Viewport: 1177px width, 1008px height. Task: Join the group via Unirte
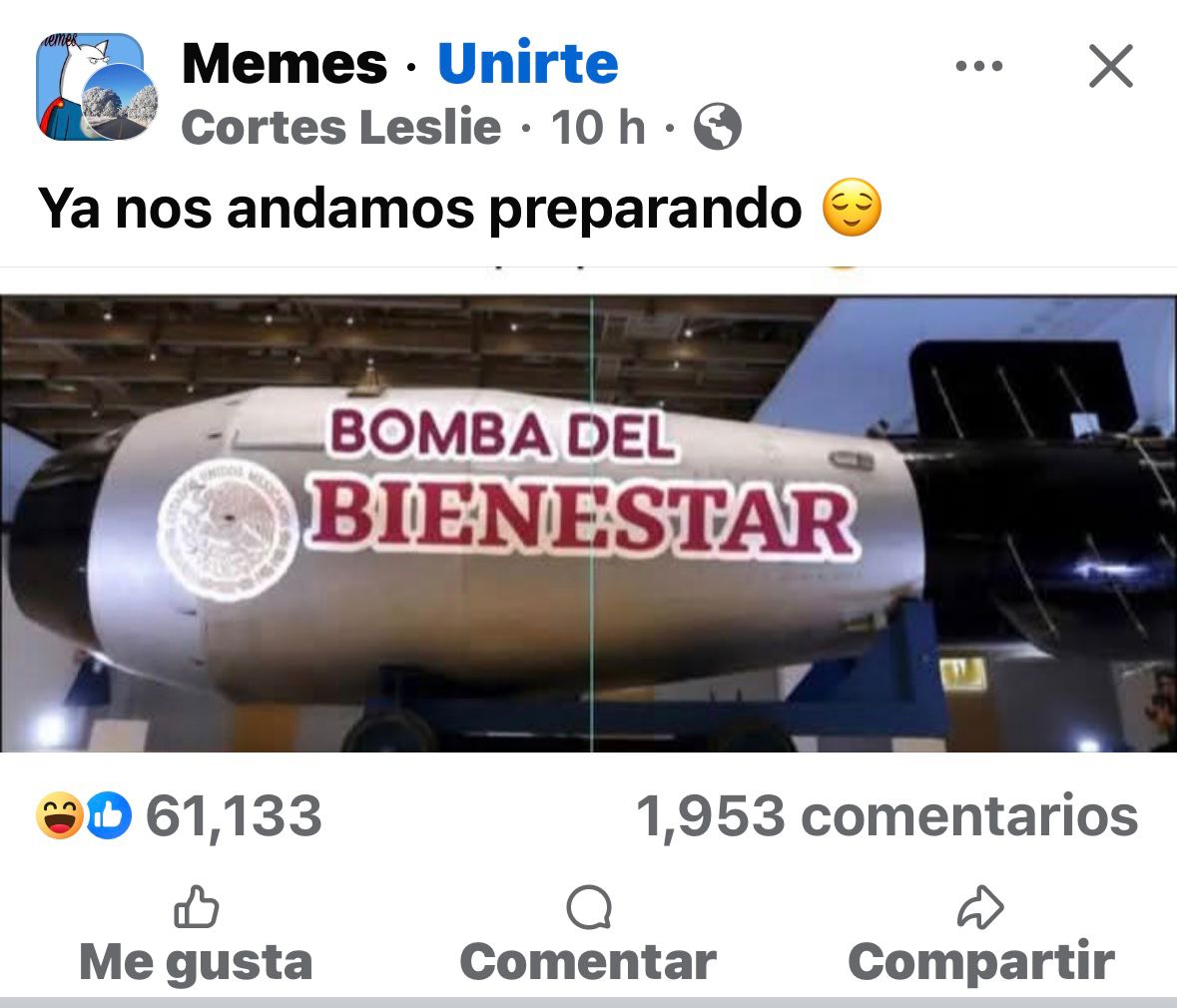tap(528, 64)
